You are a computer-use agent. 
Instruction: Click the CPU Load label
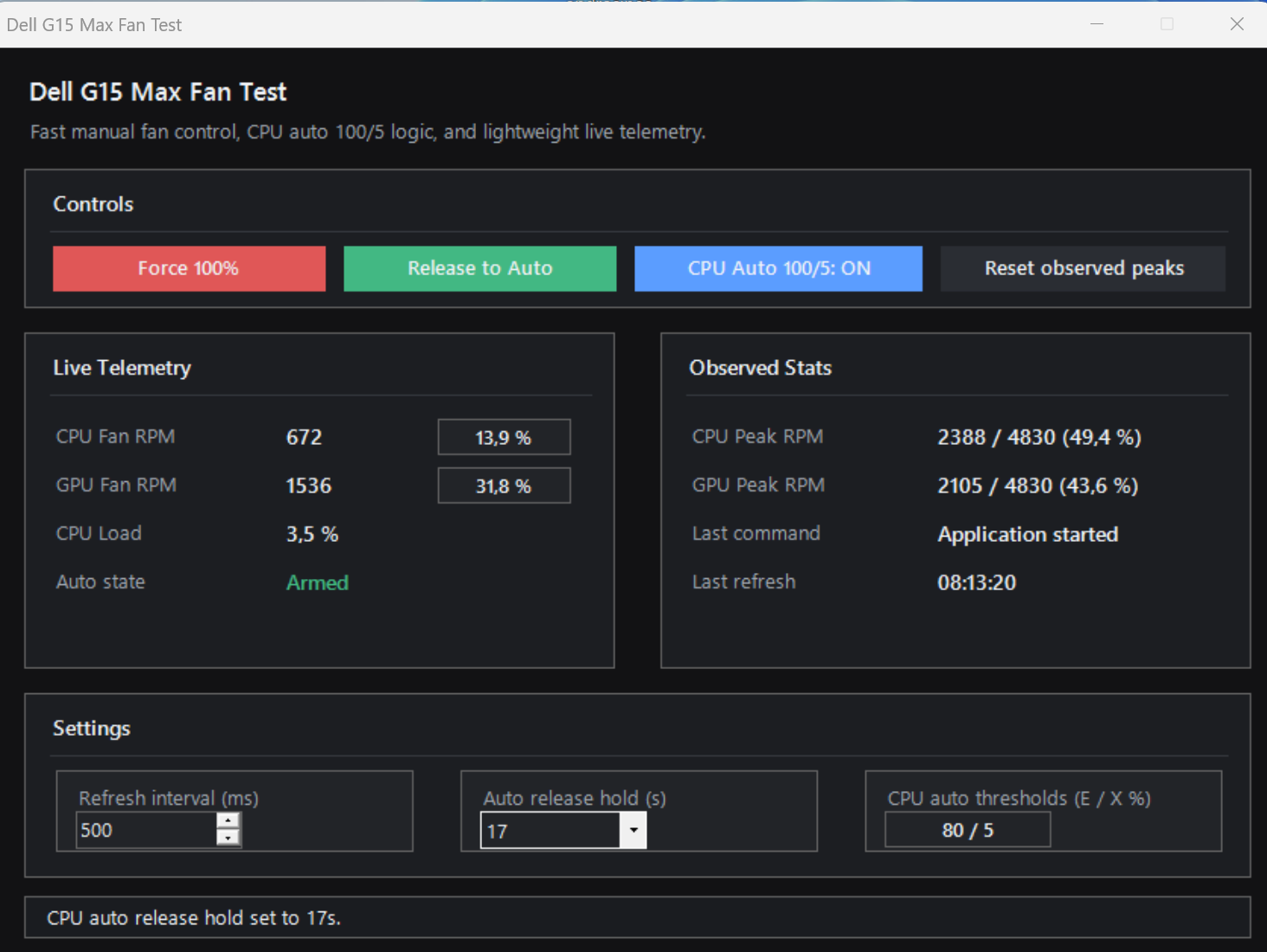99,533
